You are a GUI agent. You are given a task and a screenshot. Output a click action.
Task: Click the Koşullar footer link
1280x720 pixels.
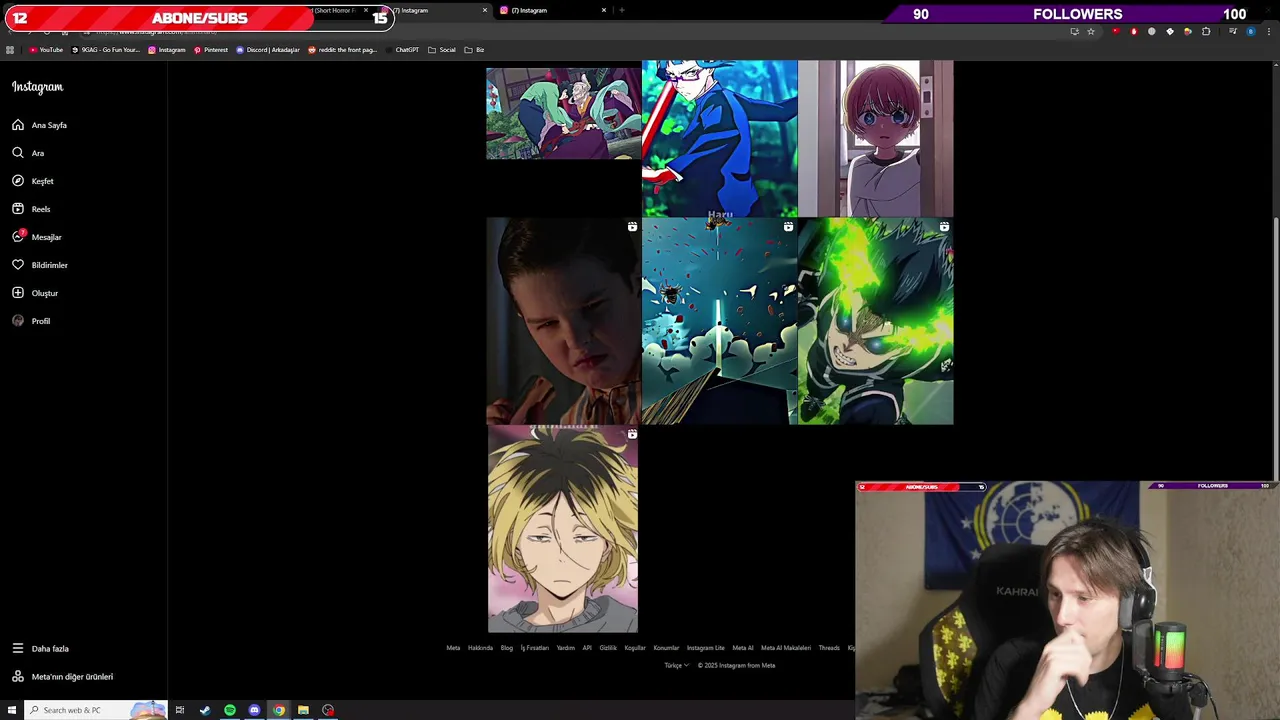coord(635,648)
